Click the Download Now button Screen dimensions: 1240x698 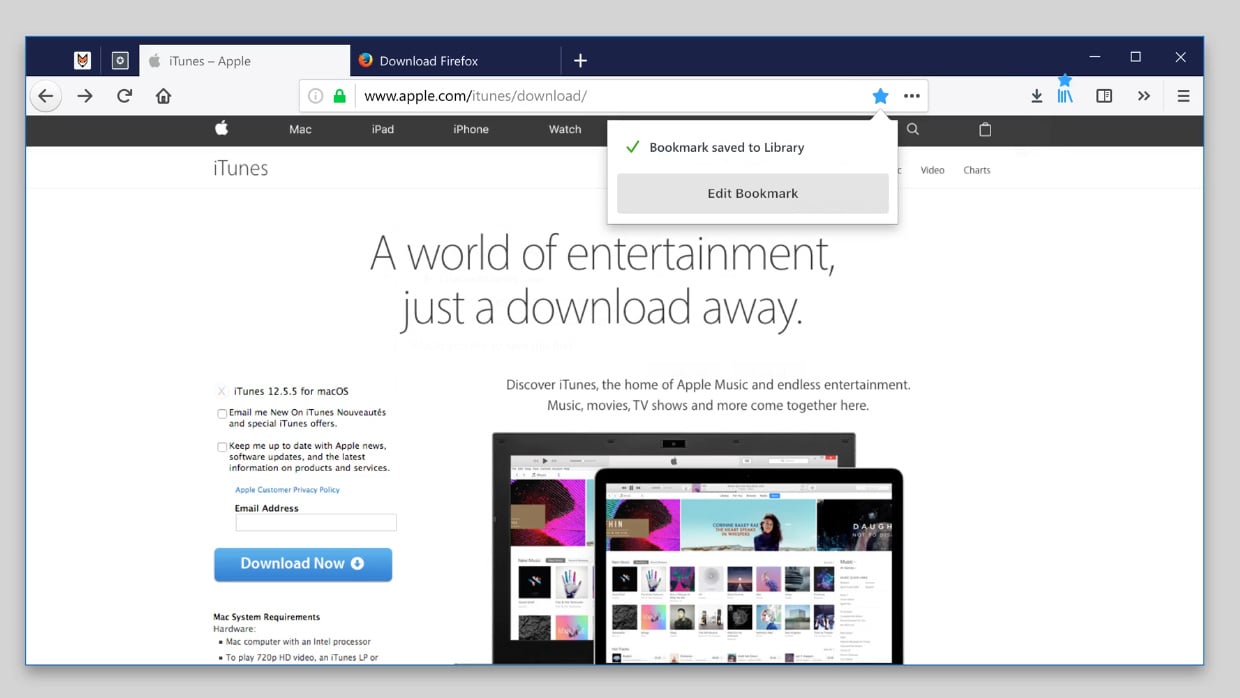(x=303, y=564)
